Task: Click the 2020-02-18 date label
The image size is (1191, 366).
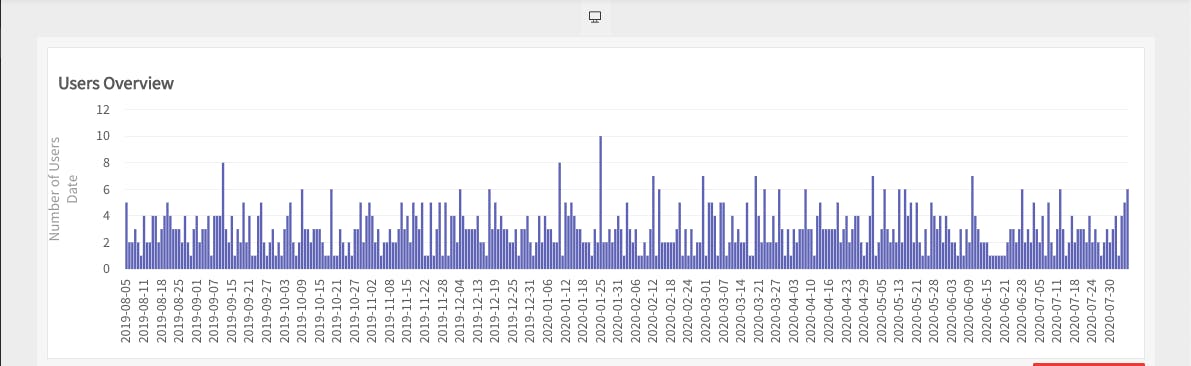Action: (x=670, y=311)
